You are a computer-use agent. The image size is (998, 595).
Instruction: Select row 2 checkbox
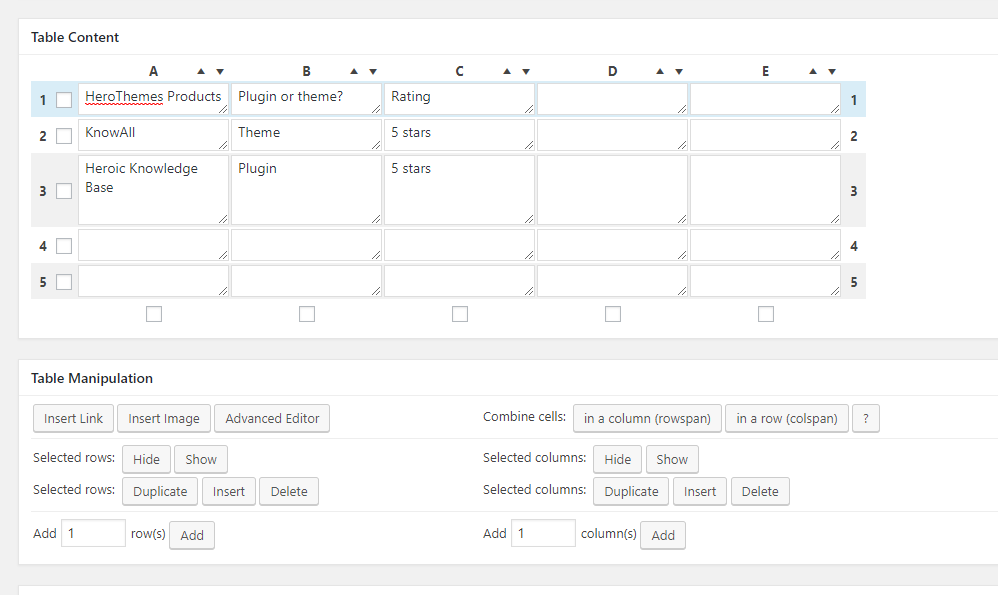point(64,136)
